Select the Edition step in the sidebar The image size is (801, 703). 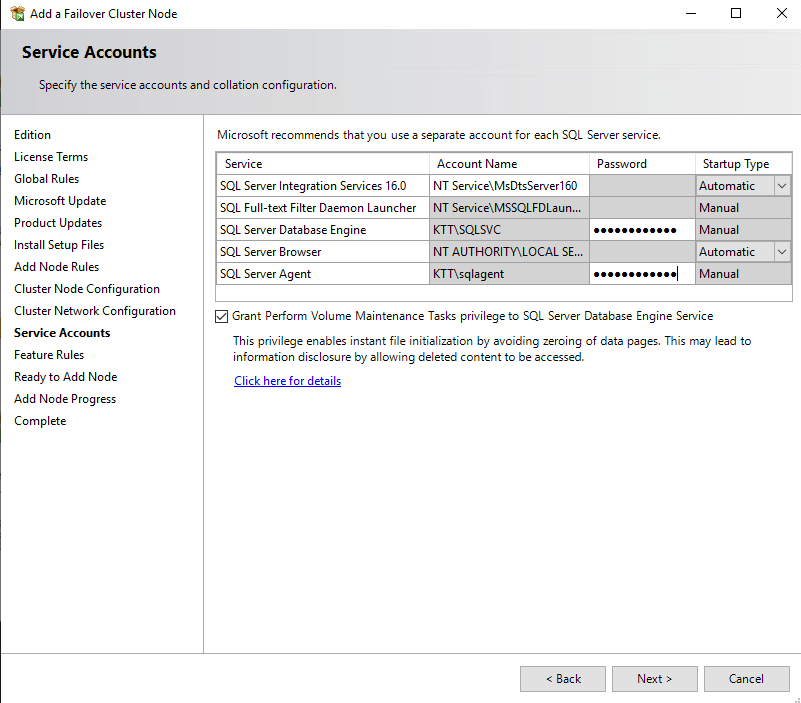(32, 135)
